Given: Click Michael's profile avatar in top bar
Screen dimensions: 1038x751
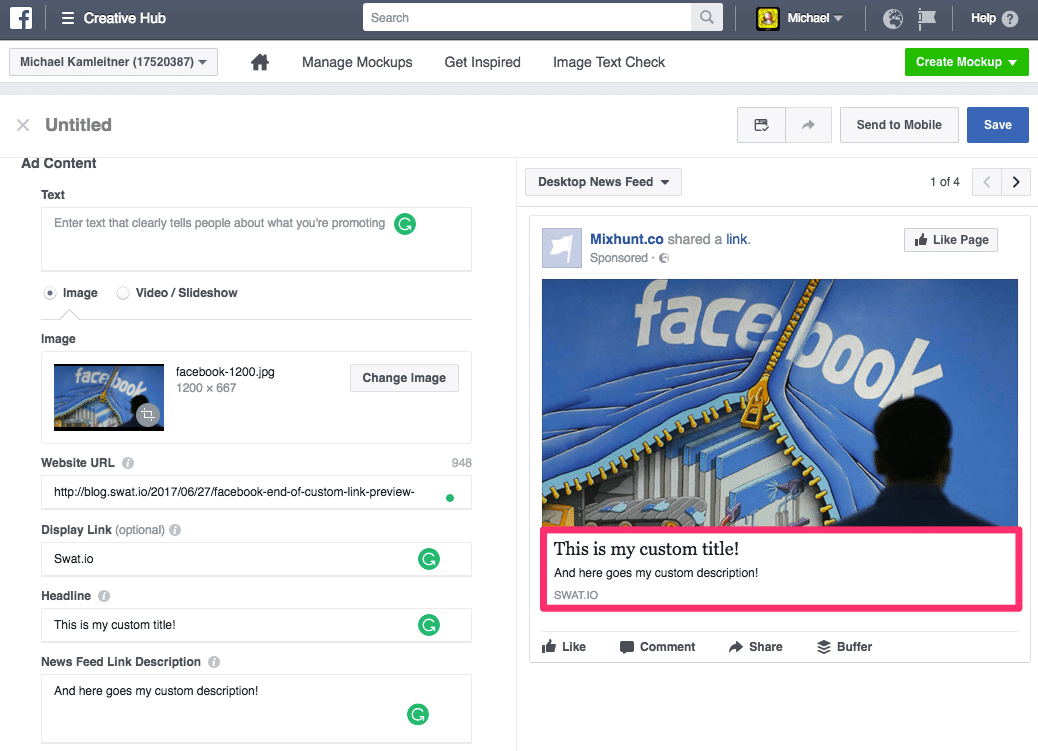Looking at the screenshot, I should point(767,18).
